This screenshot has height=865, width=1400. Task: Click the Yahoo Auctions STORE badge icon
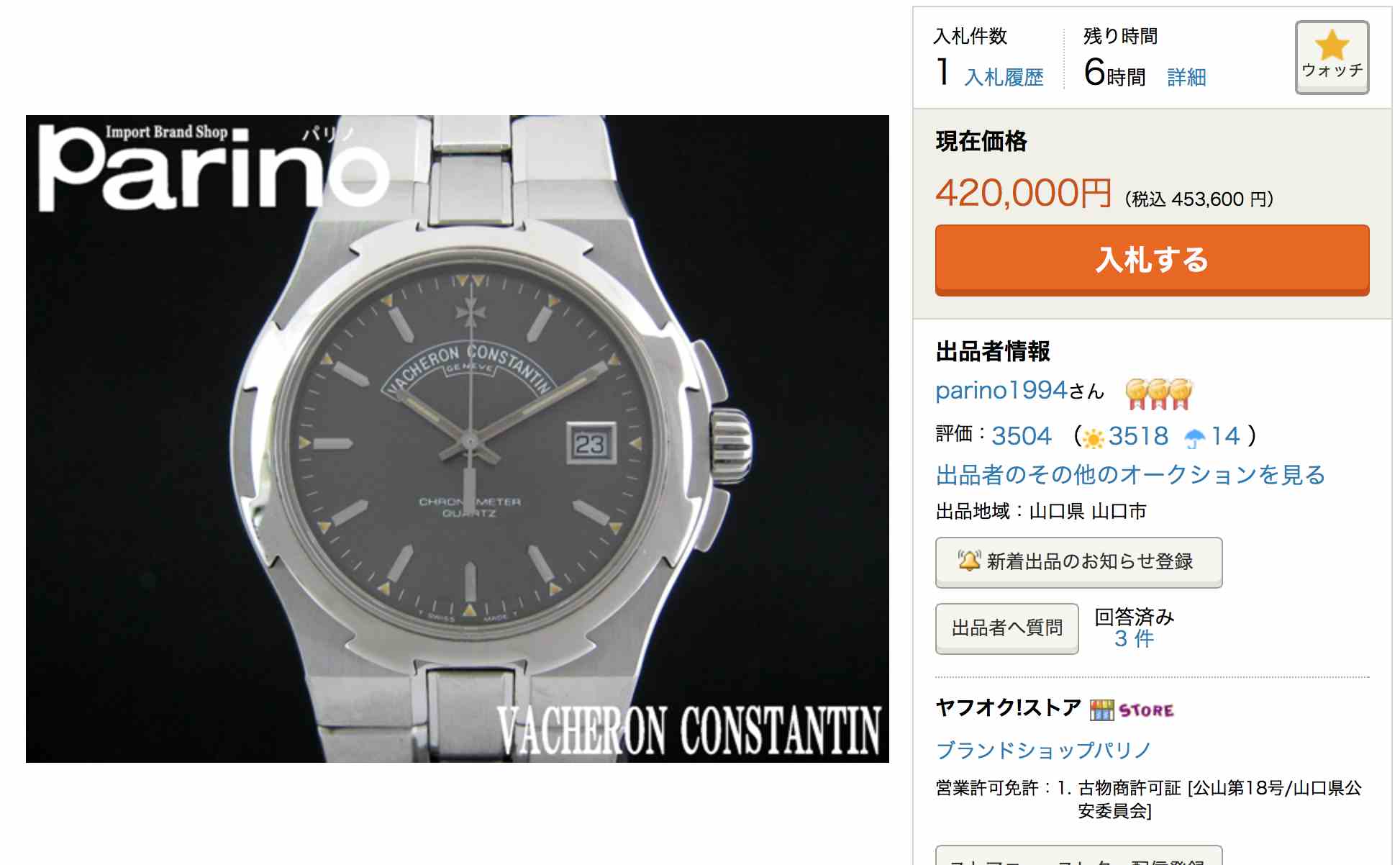[1132, 710]
